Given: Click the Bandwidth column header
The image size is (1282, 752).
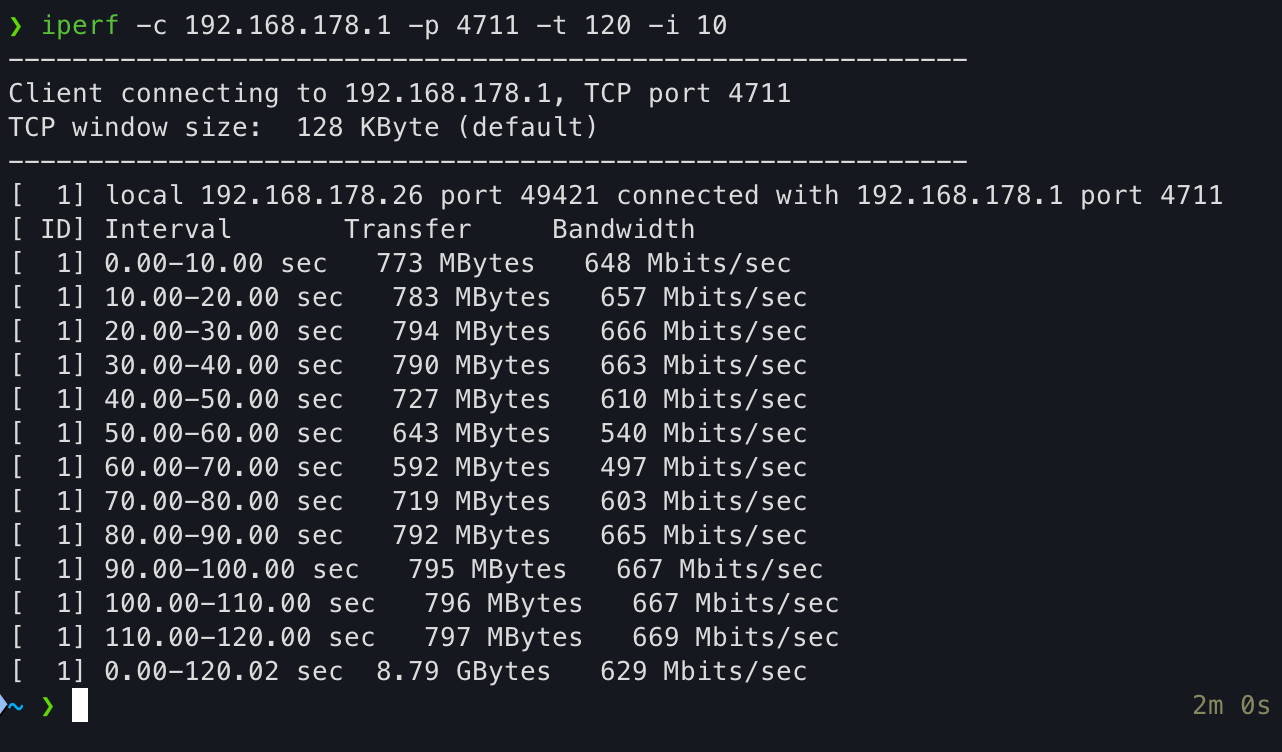Looking at the screenshot, I should (623, 229).
